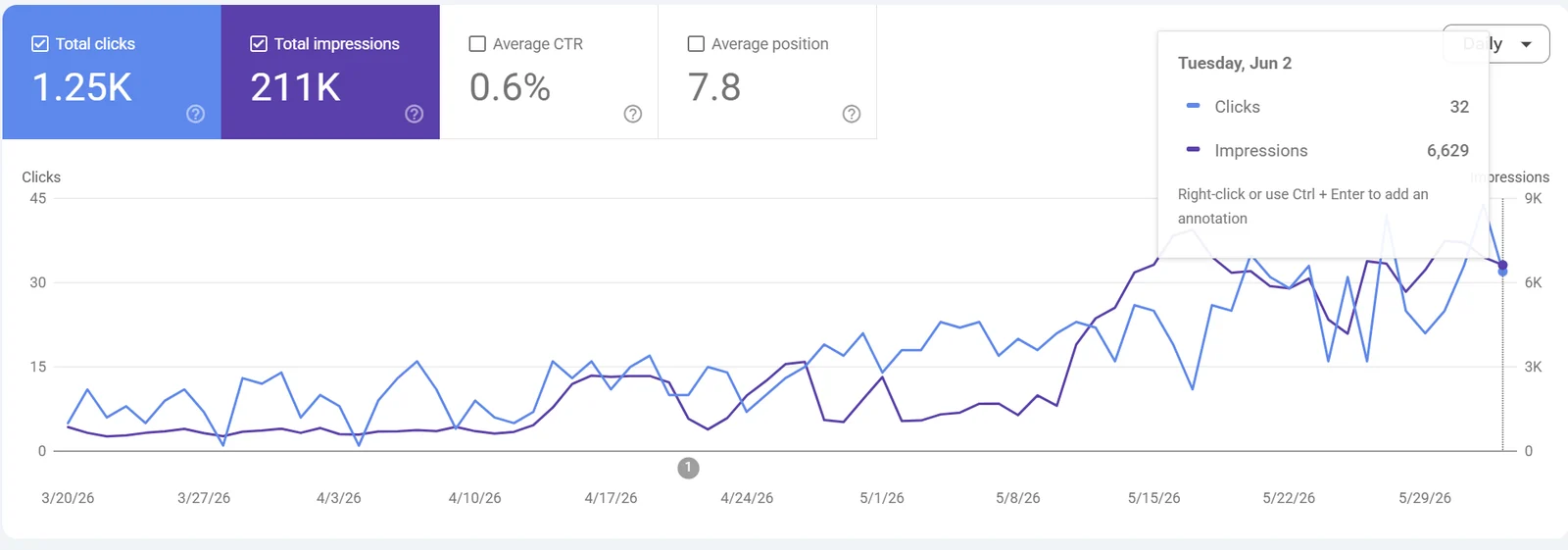Select the 211K Total impressions metric card
The width and height of the screenshot is (1568, 550).
(330, 72)
